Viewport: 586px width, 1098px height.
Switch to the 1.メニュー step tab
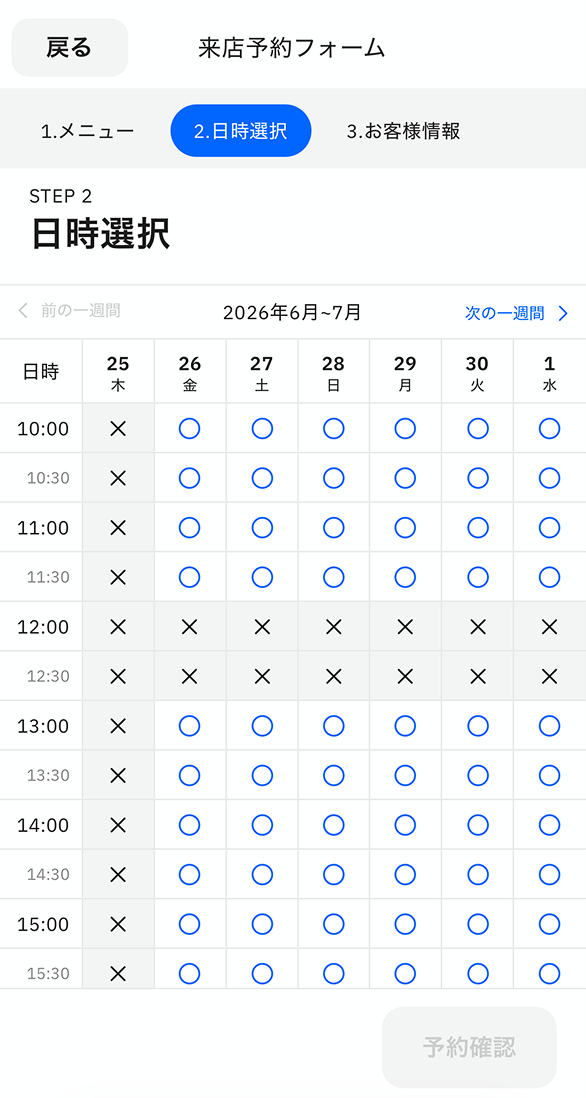pyautogui.click(x=87, y=131)
